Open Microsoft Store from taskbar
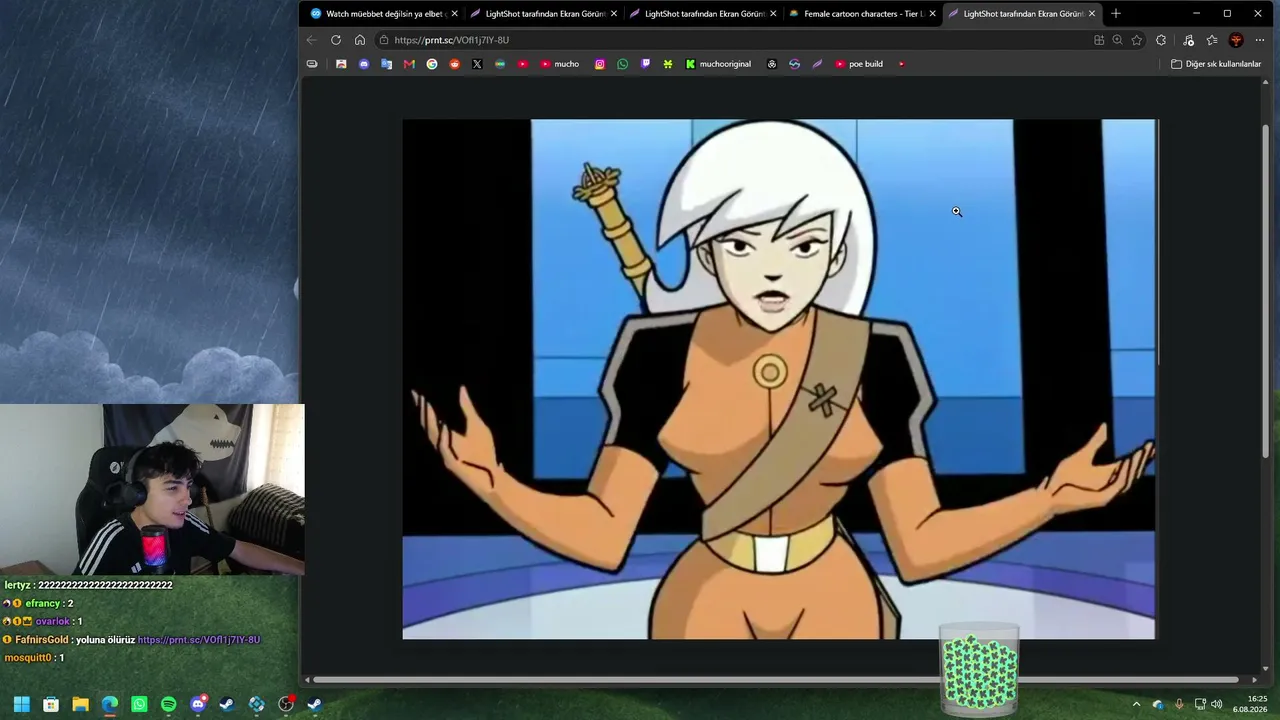Screen dimensions: 1280x720 [x=51, y=704]
